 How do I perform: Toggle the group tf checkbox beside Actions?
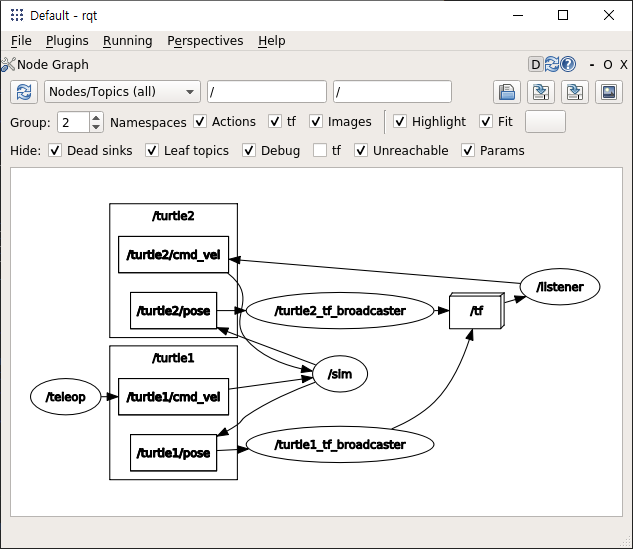click(x=275, y=122)
